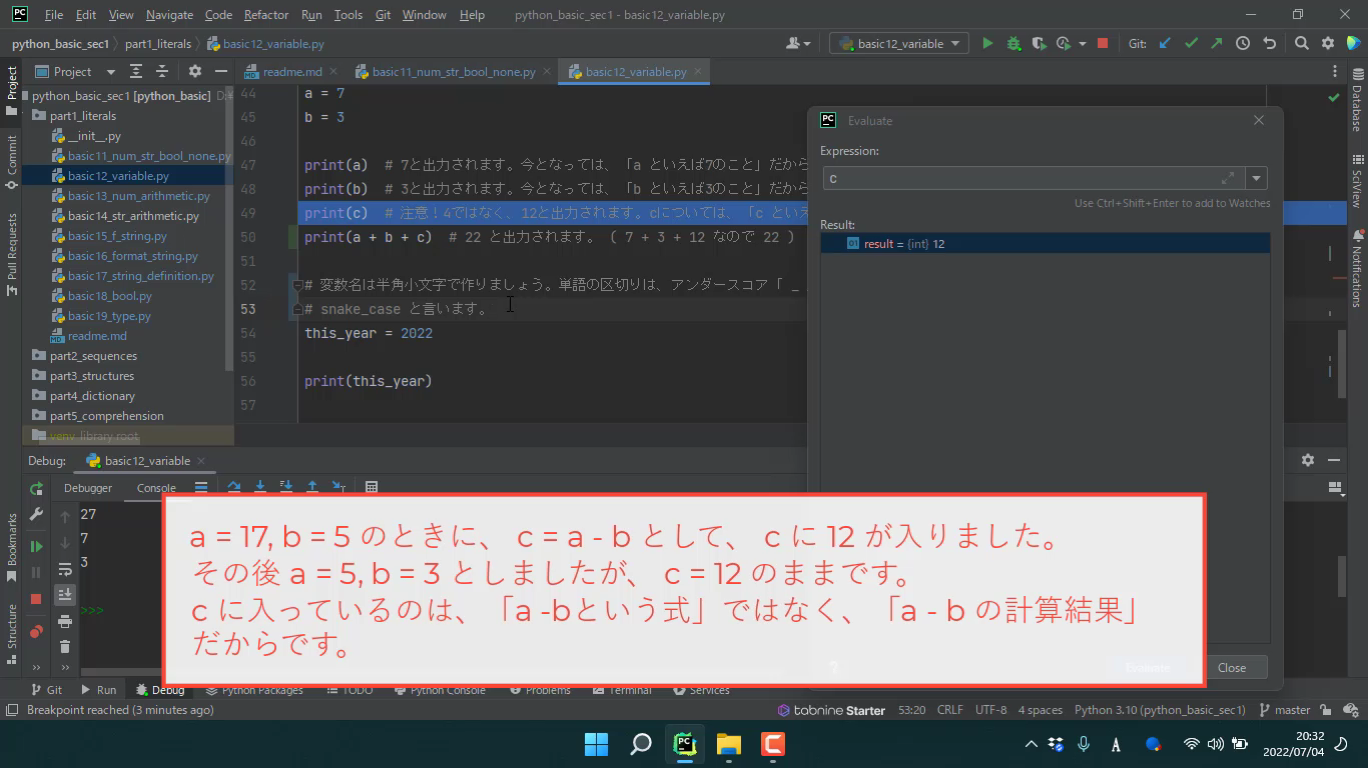Click the Debug bug icon in toolbar
The width and height of the screenshot is (1368, 768).
coord(1013,44)
